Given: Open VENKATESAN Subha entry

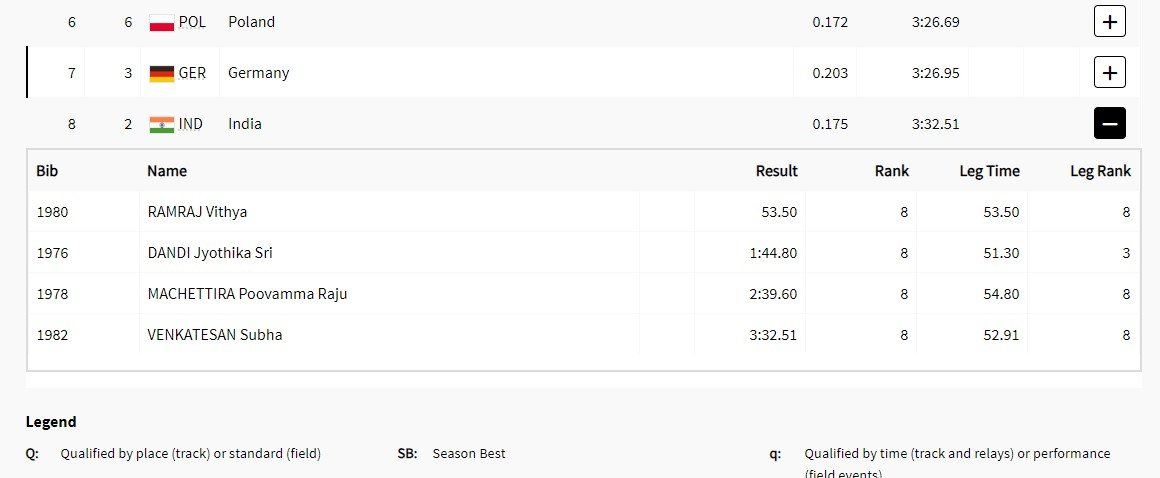Looking at the screenshot, I should click(x=215, y=334).
